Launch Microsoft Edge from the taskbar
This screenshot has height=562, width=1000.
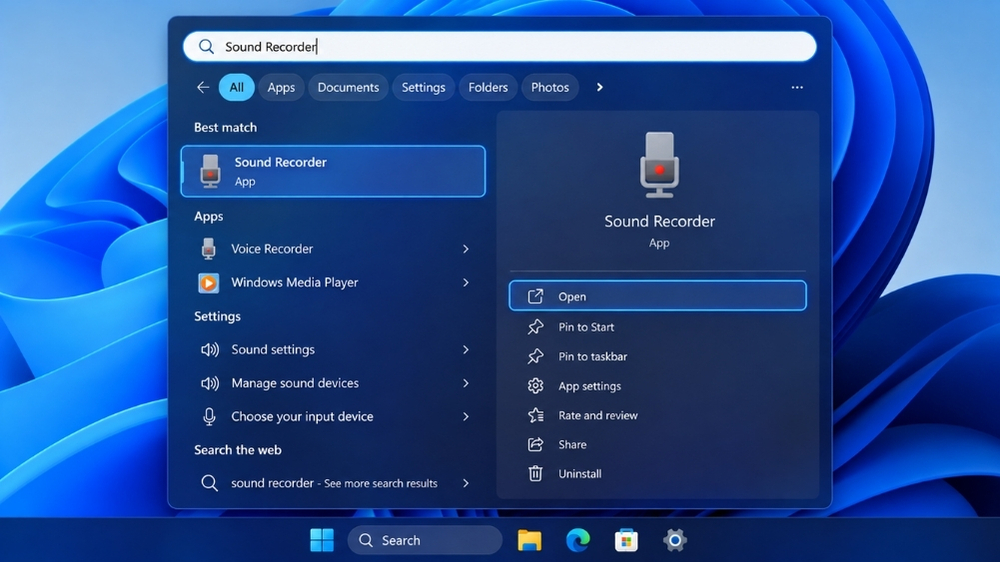578,540
